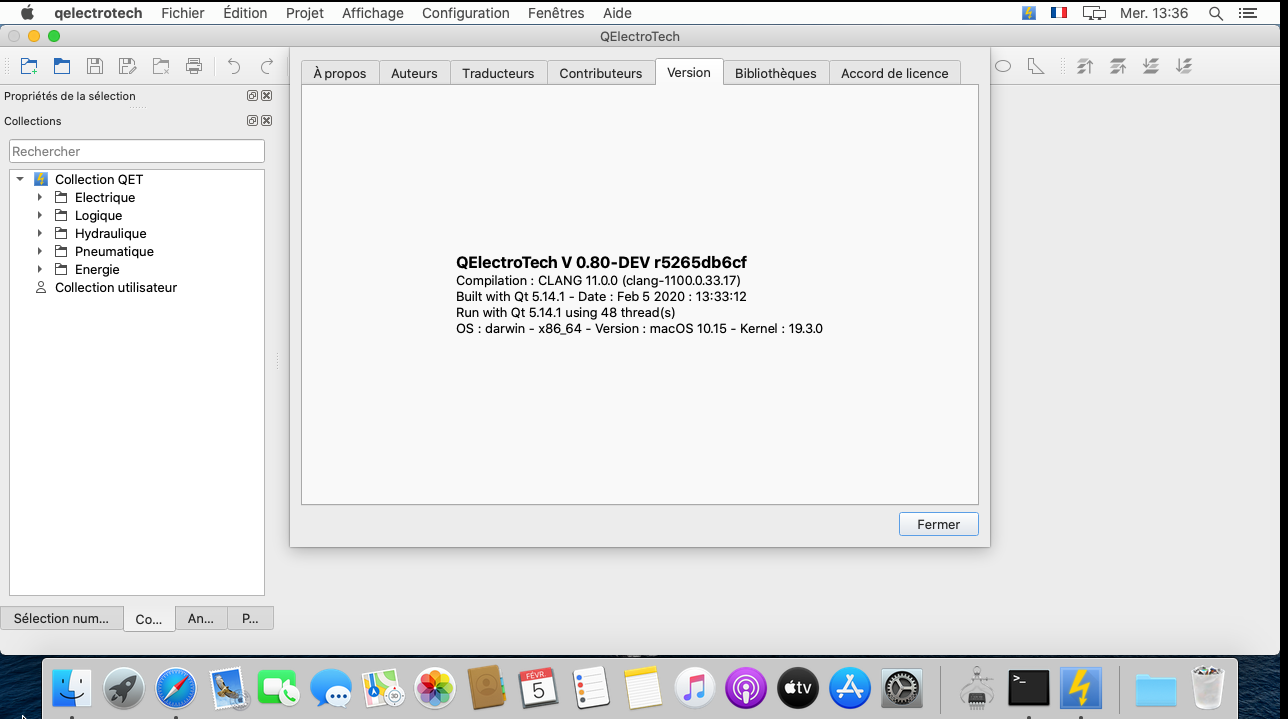Select the Electrique tree item
The width and height of the screenshot is (1288, 719).
(105, 197)
